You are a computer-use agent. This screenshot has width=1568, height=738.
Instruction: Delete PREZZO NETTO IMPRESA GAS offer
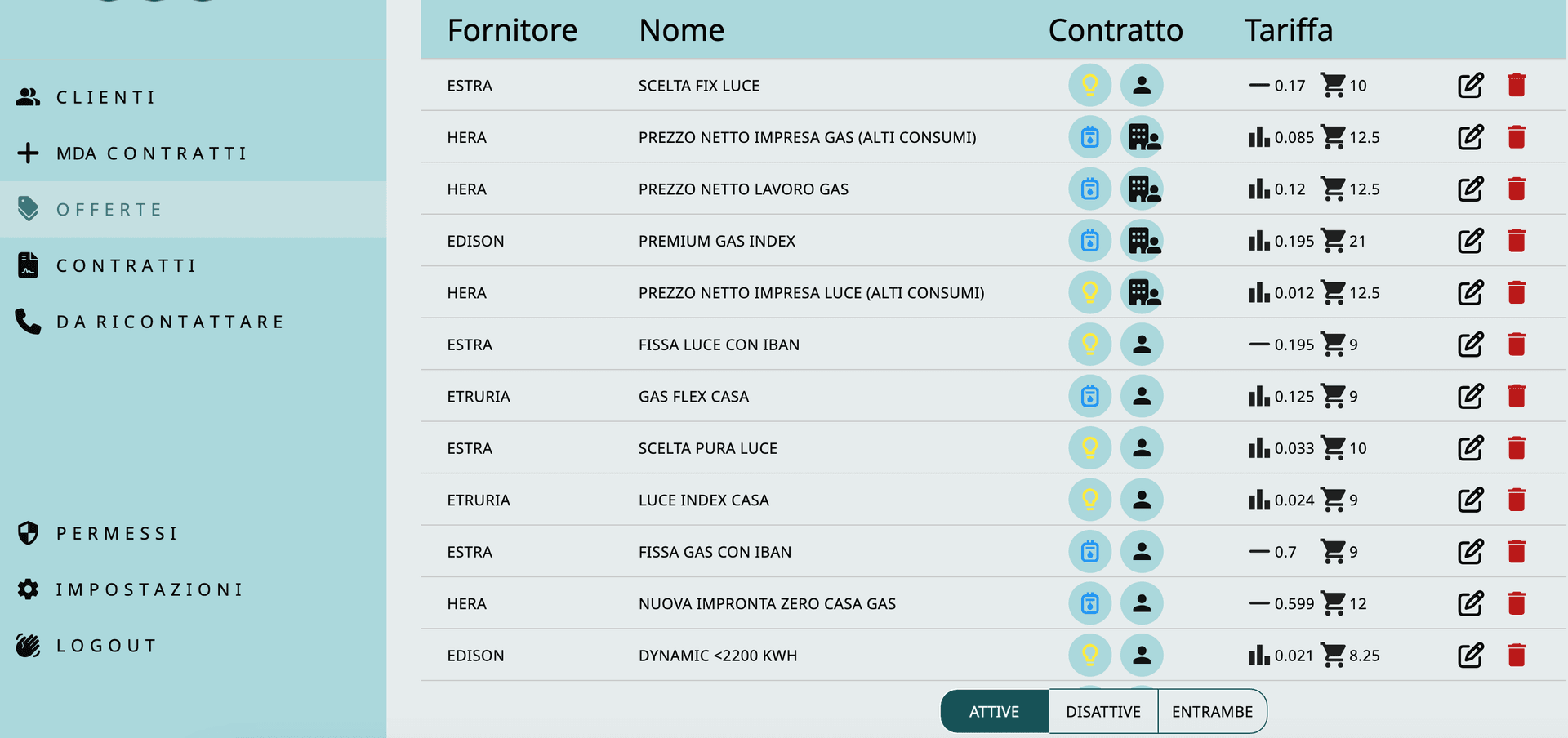(1517, 137)
